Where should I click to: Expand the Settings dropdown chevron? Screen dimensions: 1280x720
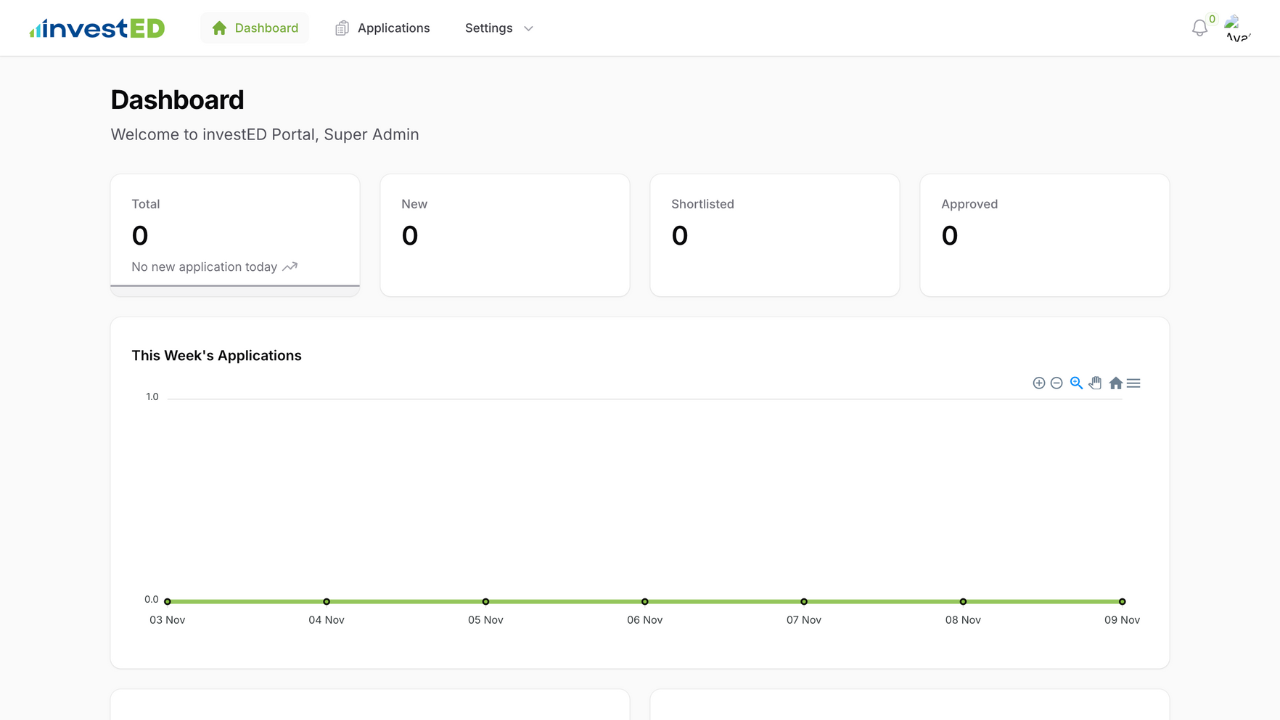[x=527, y=29]
